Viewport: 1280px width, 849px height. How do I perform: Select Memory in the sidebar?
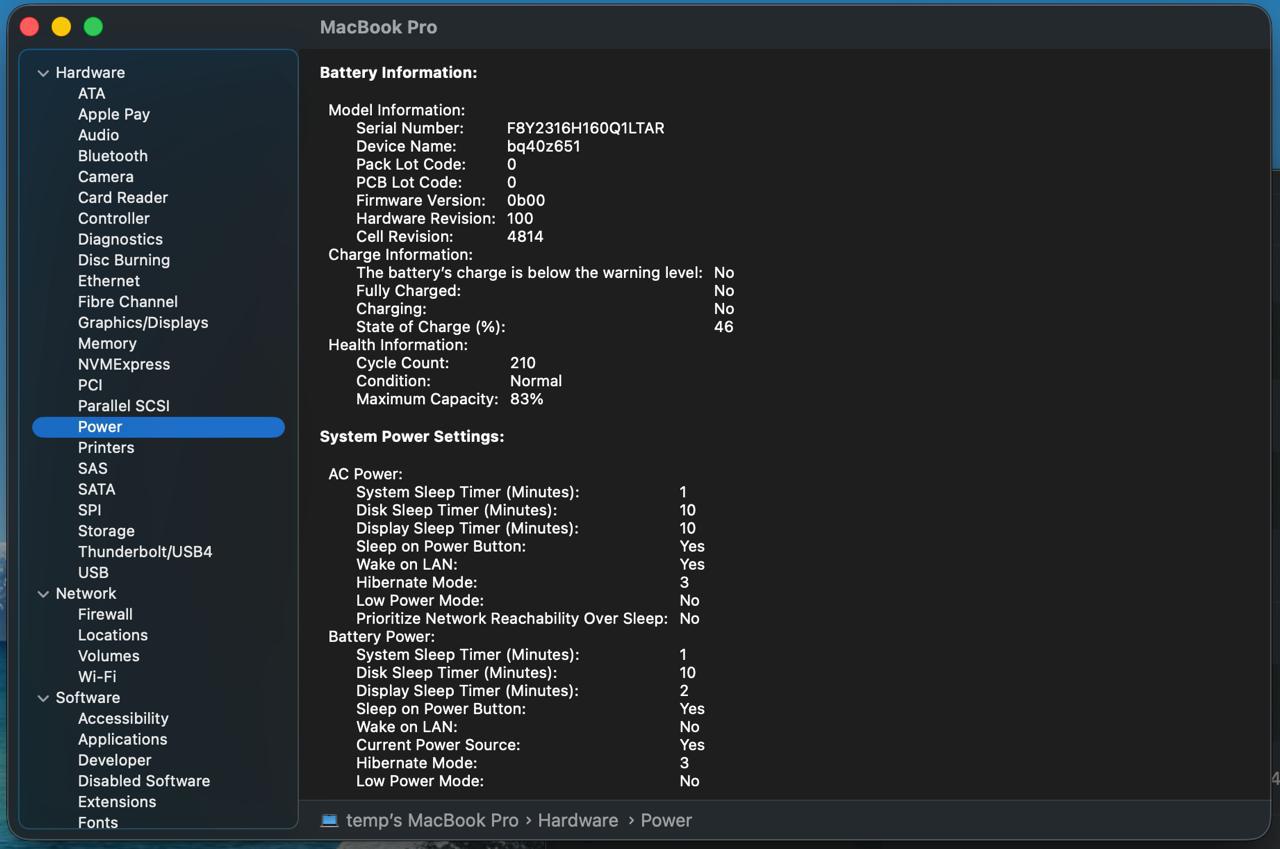point(107,343)
